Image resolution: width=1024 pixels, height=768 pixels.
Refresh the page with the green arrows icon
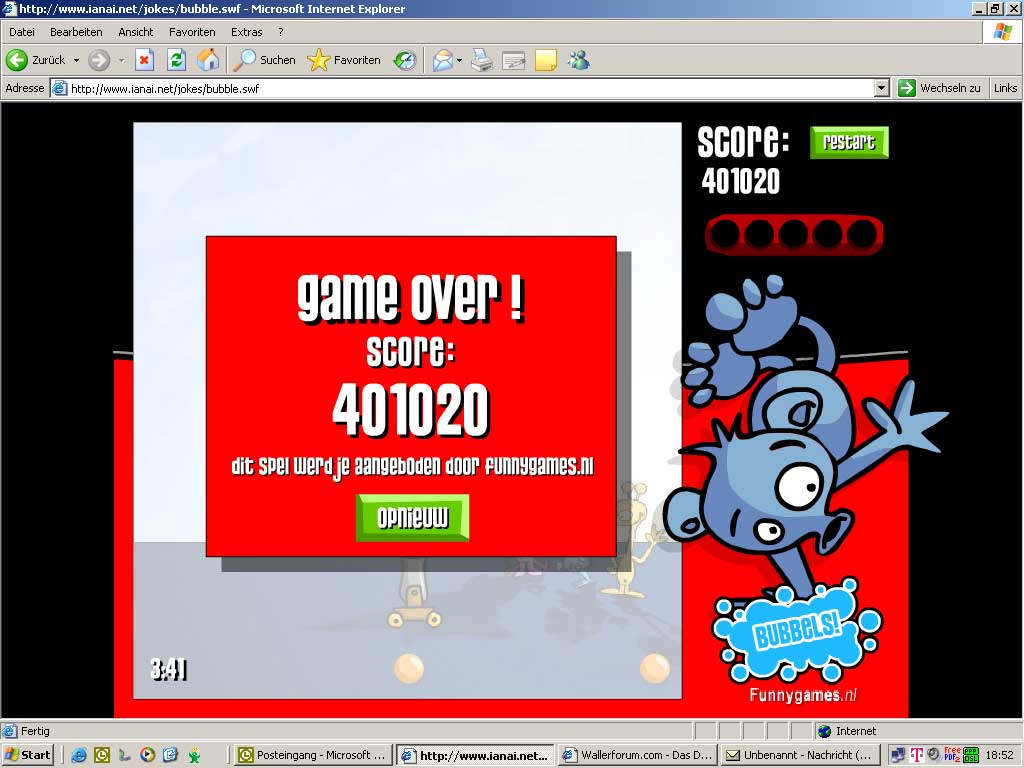pyautogui.click(x=176, y=60)
